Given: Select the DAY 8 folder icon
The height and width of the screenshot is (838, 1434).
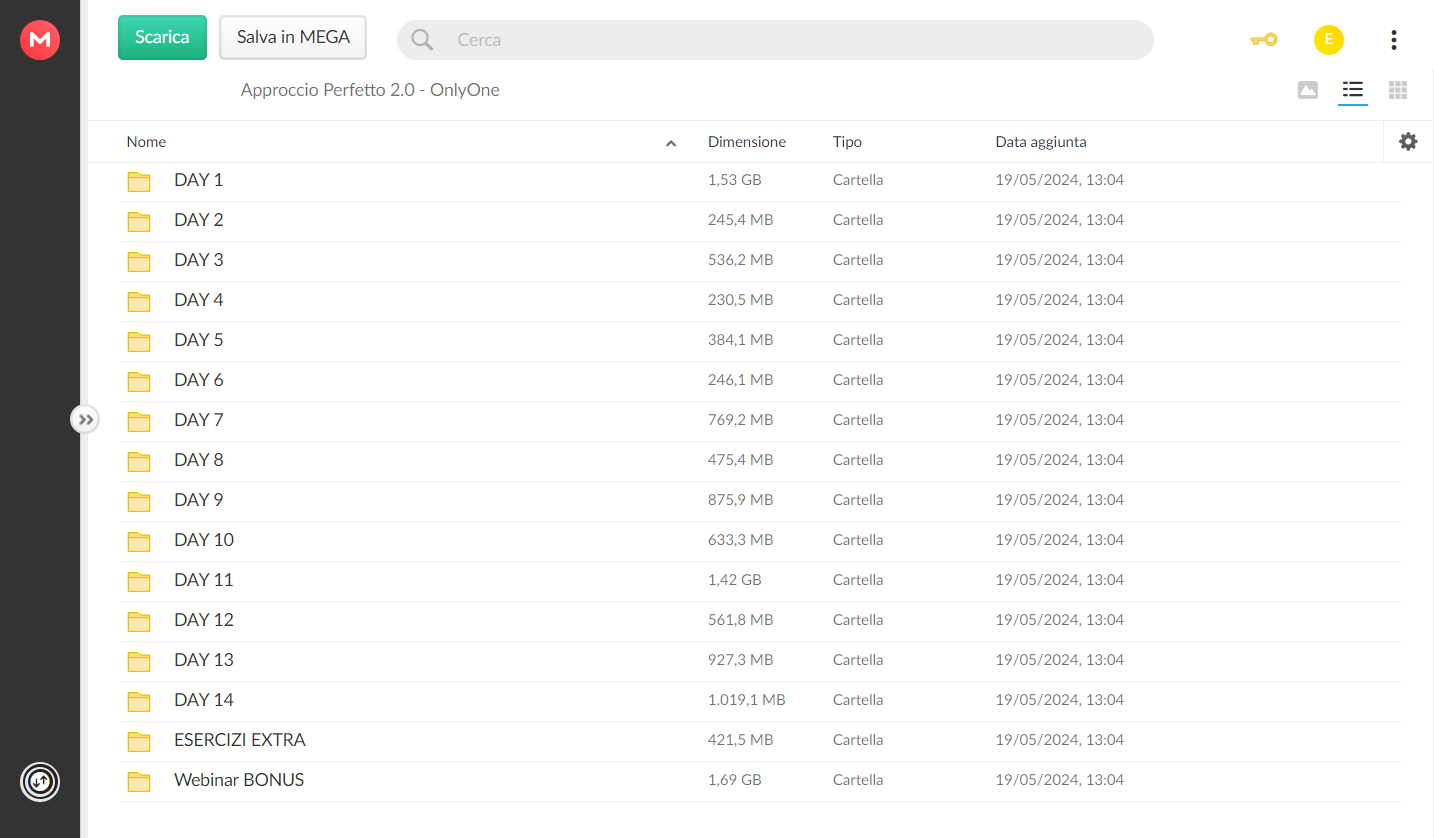Looking at the screenshot, I should click(139, 461).
